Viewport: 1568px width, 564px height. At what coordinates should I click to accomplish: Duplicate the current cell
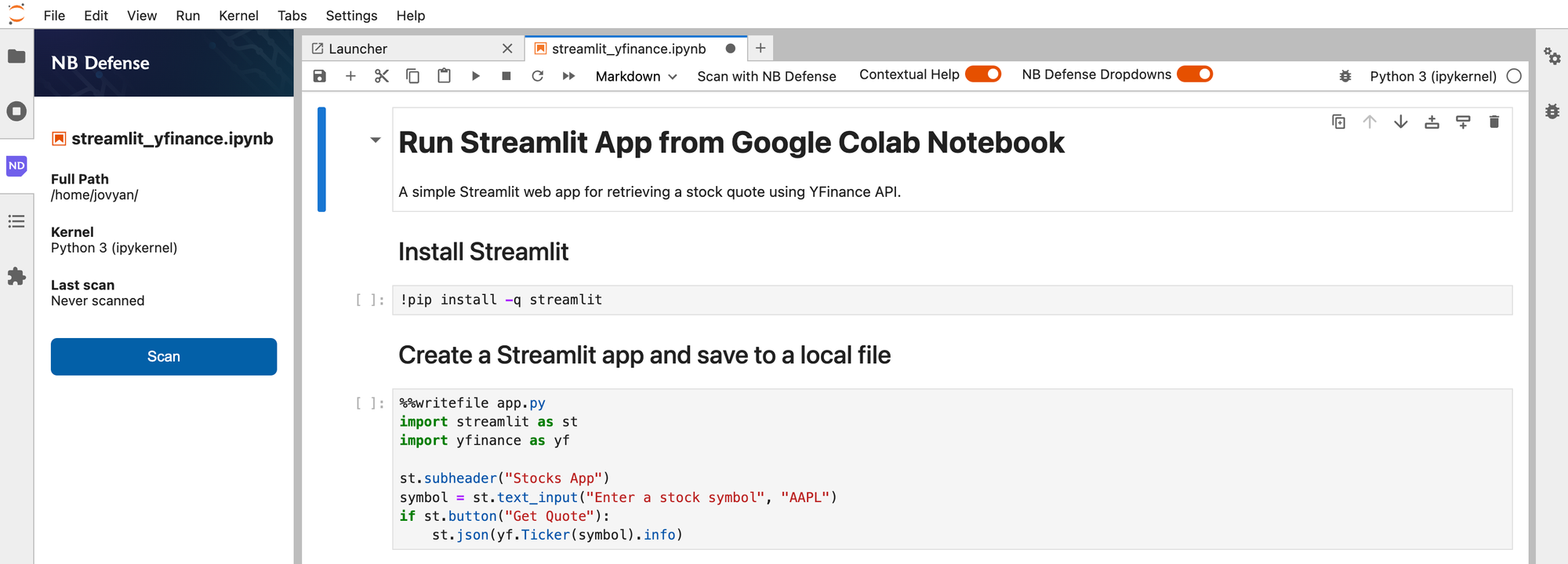1339,122
